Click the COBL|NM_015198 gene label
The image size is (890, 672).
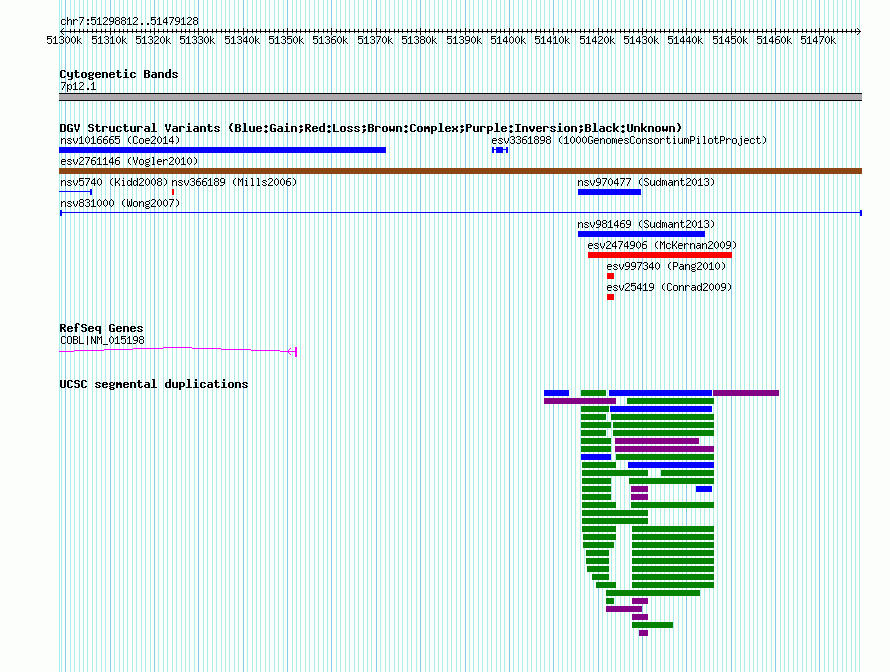tap(102, 341)
